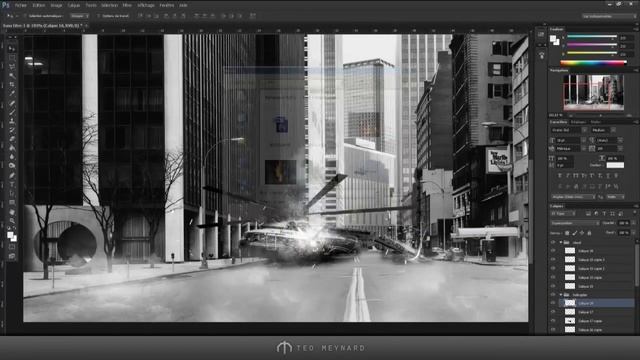This screenshot has height=360, width=640.
Task: Filter layers by type layer (T) icon
Action: pos(604,213)
